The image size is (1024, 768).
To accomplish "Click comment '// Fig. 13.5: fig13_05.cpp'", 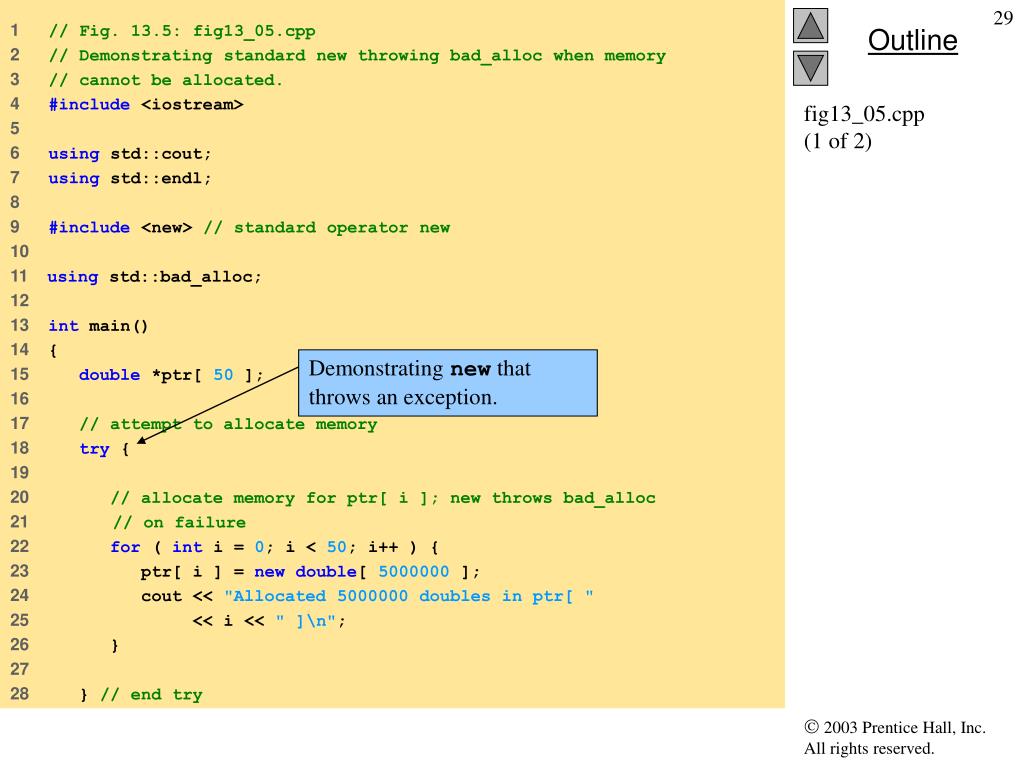I will pos(182,31).
